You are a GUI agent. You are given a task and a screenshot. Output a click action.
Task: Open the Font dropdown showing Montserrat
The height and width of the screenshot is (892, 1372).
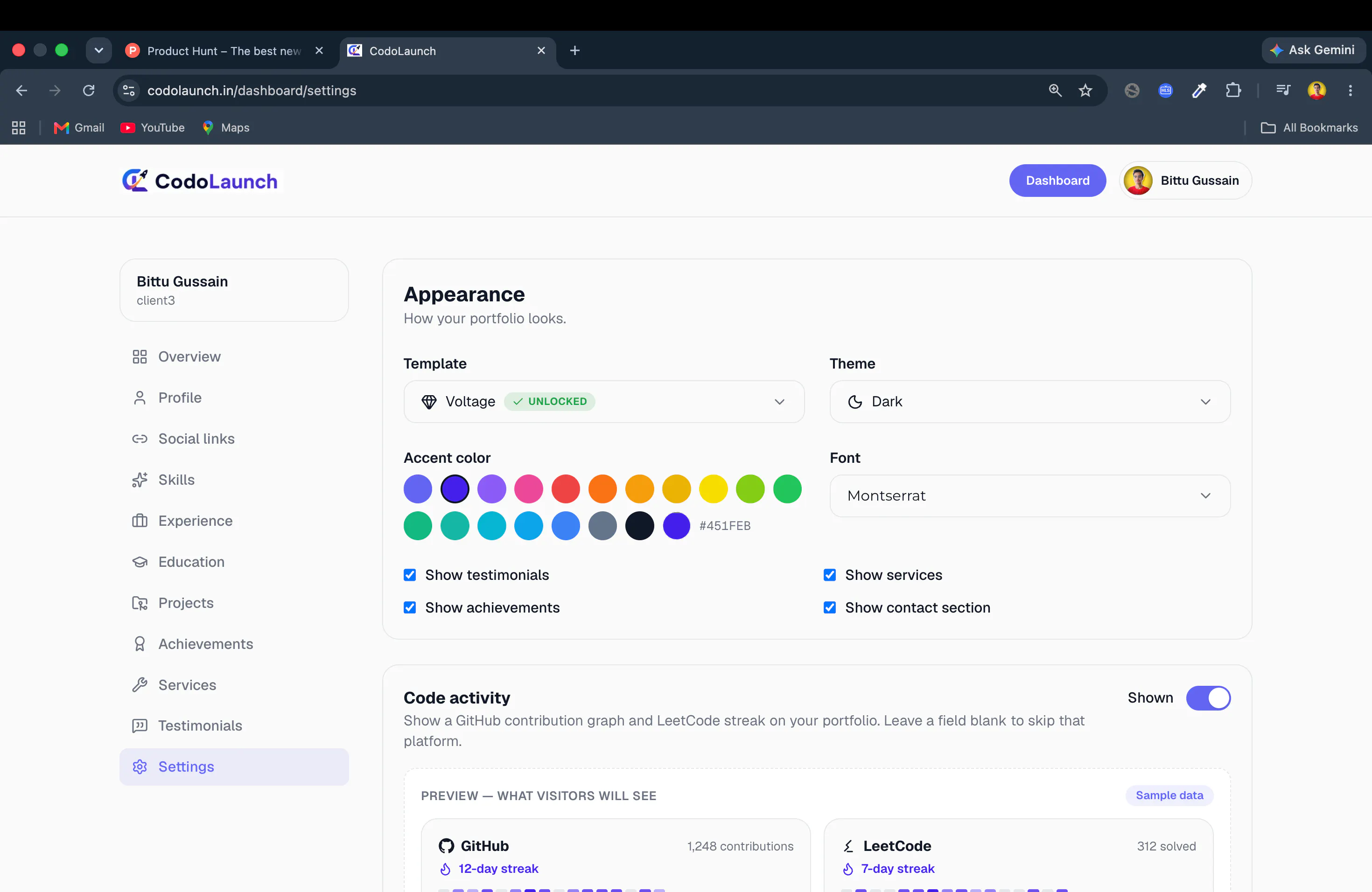[1029, 496]
